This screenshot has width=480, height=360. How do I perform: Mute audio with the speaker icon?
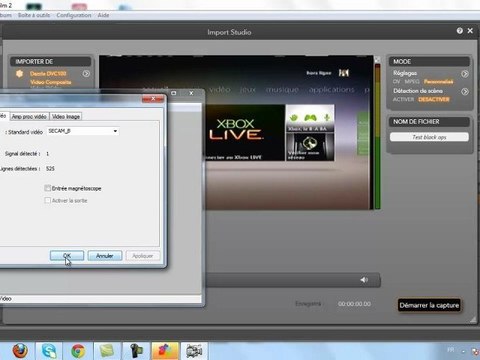[364, 280]
